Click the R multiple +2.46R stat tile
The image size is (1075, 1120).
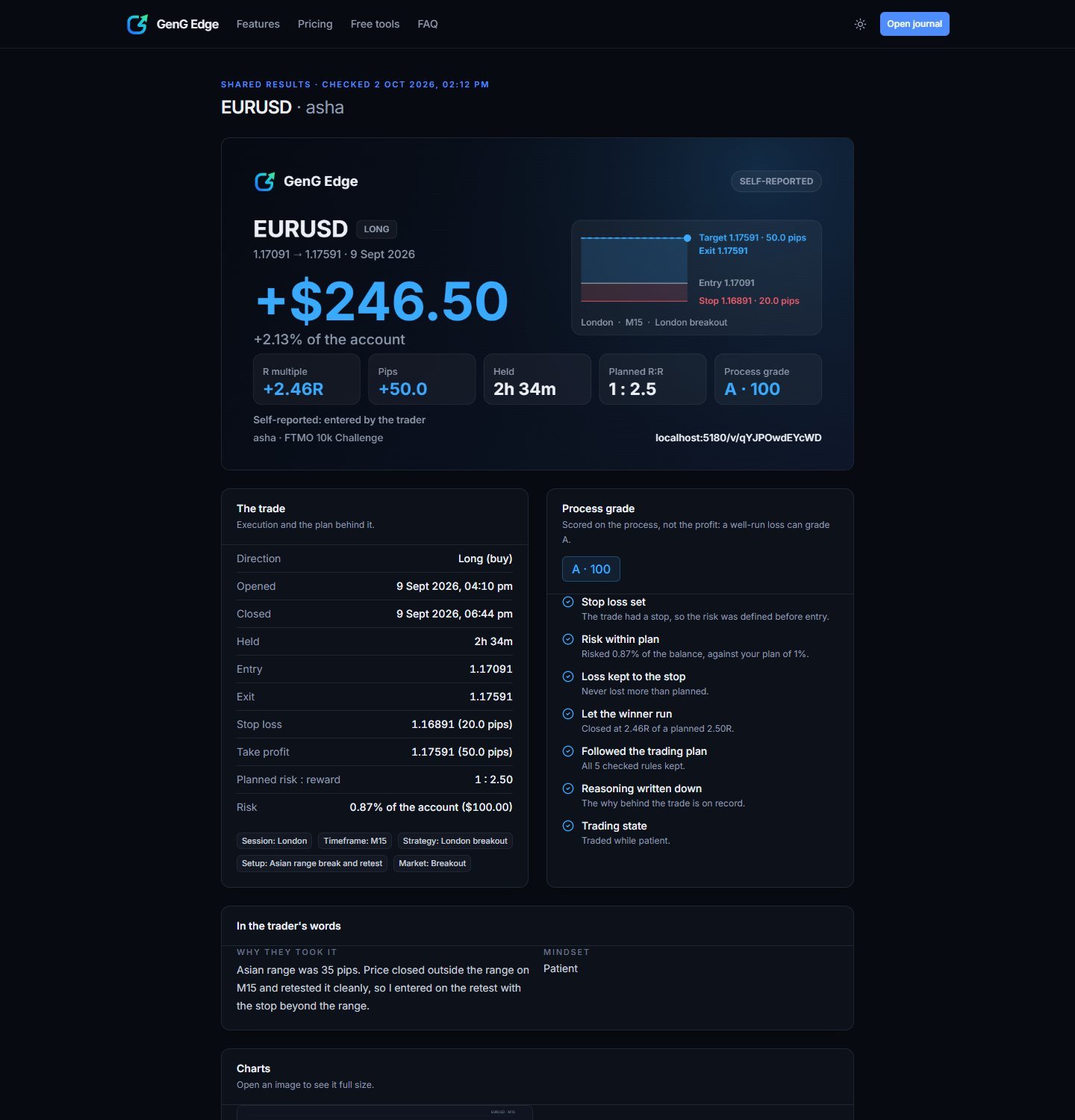point(307,379)
